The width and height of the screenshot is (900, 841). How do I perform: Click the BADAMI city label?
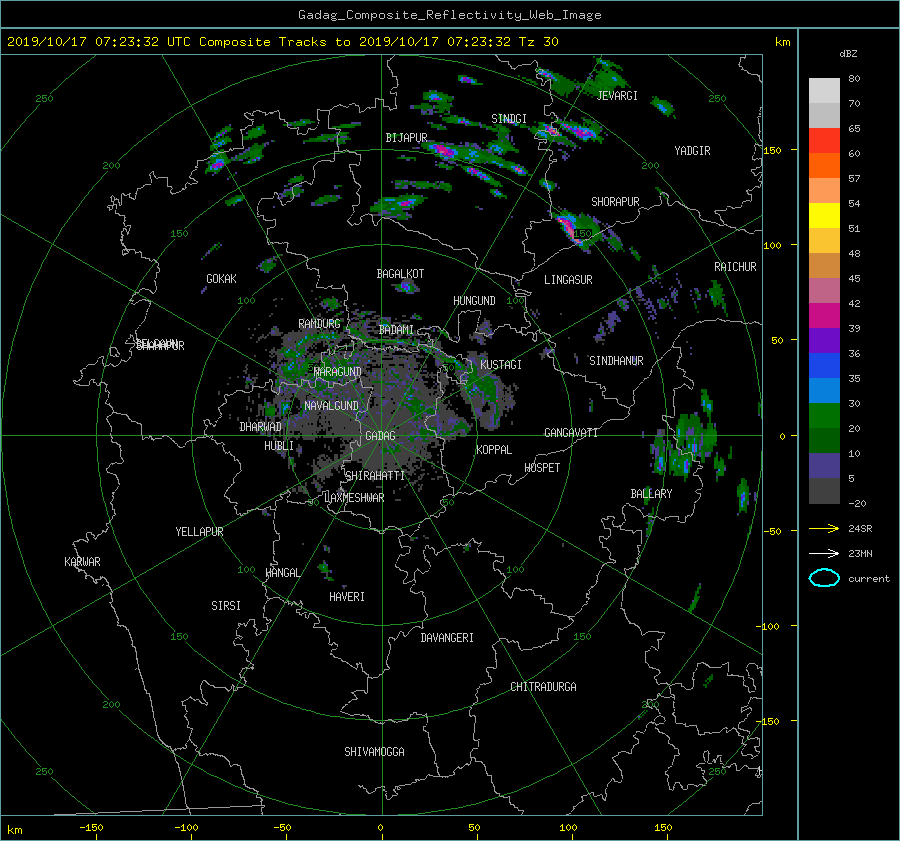(x=396, y=330)
